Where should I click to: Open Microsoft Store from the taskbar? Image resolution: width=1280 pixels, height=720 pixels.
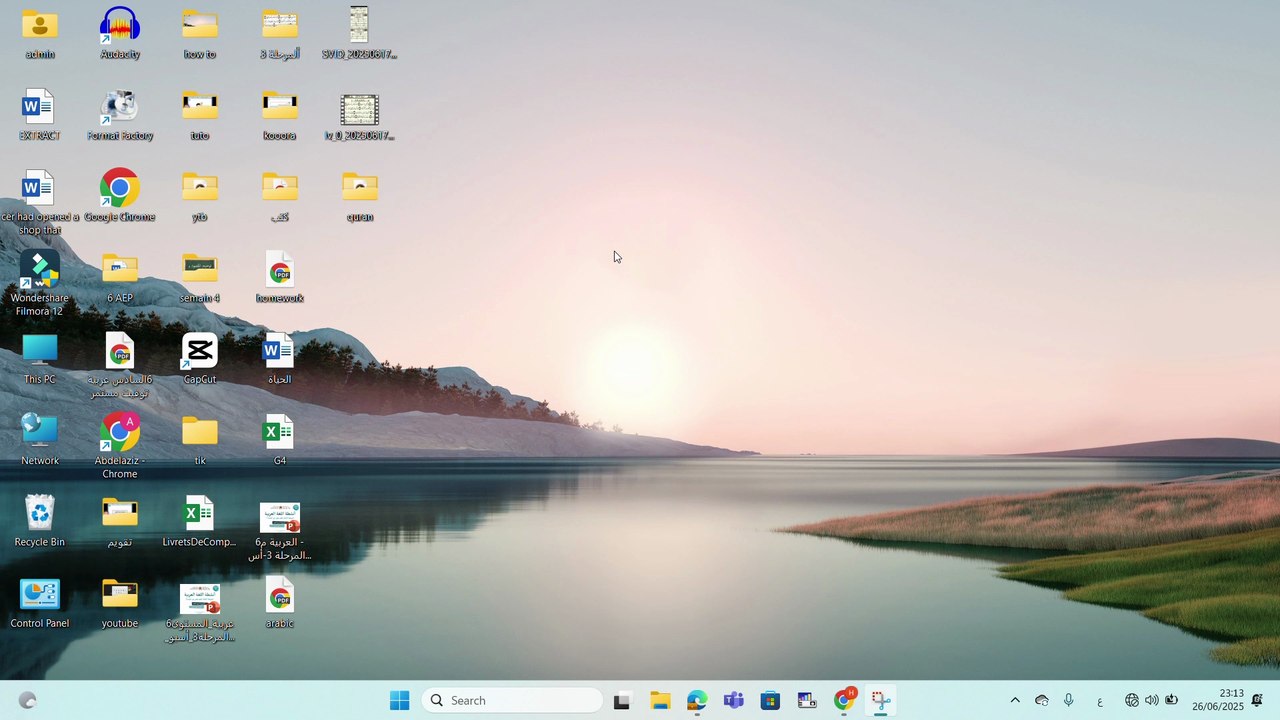click(770, 701)
